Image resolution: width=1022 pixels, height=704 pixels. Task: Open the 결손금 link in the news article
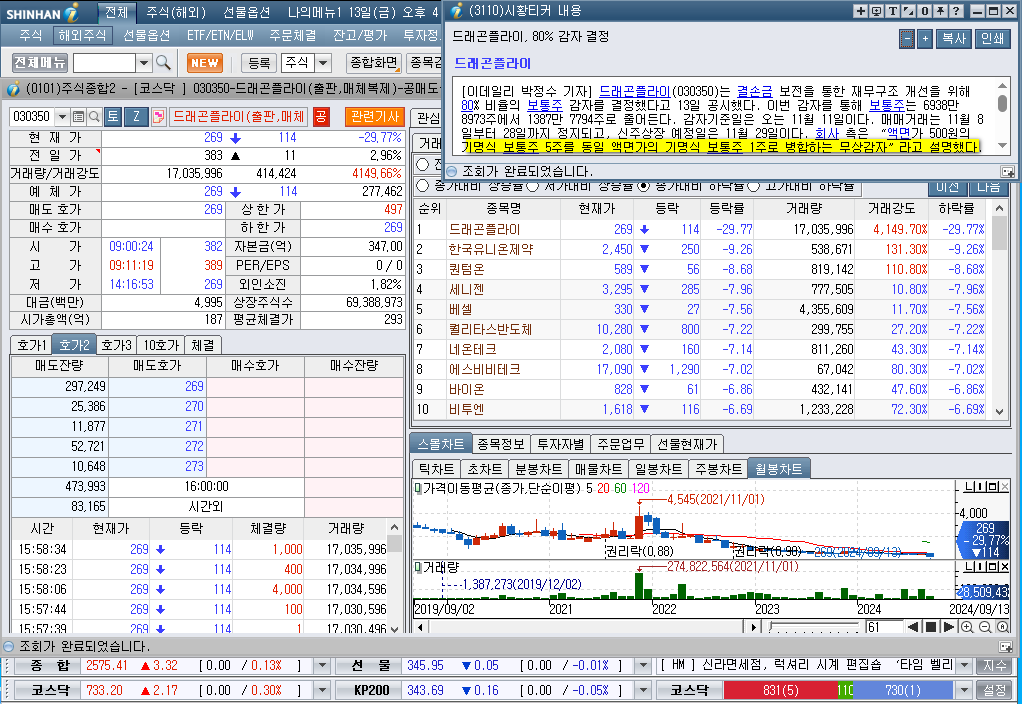[x=754, y=91]
